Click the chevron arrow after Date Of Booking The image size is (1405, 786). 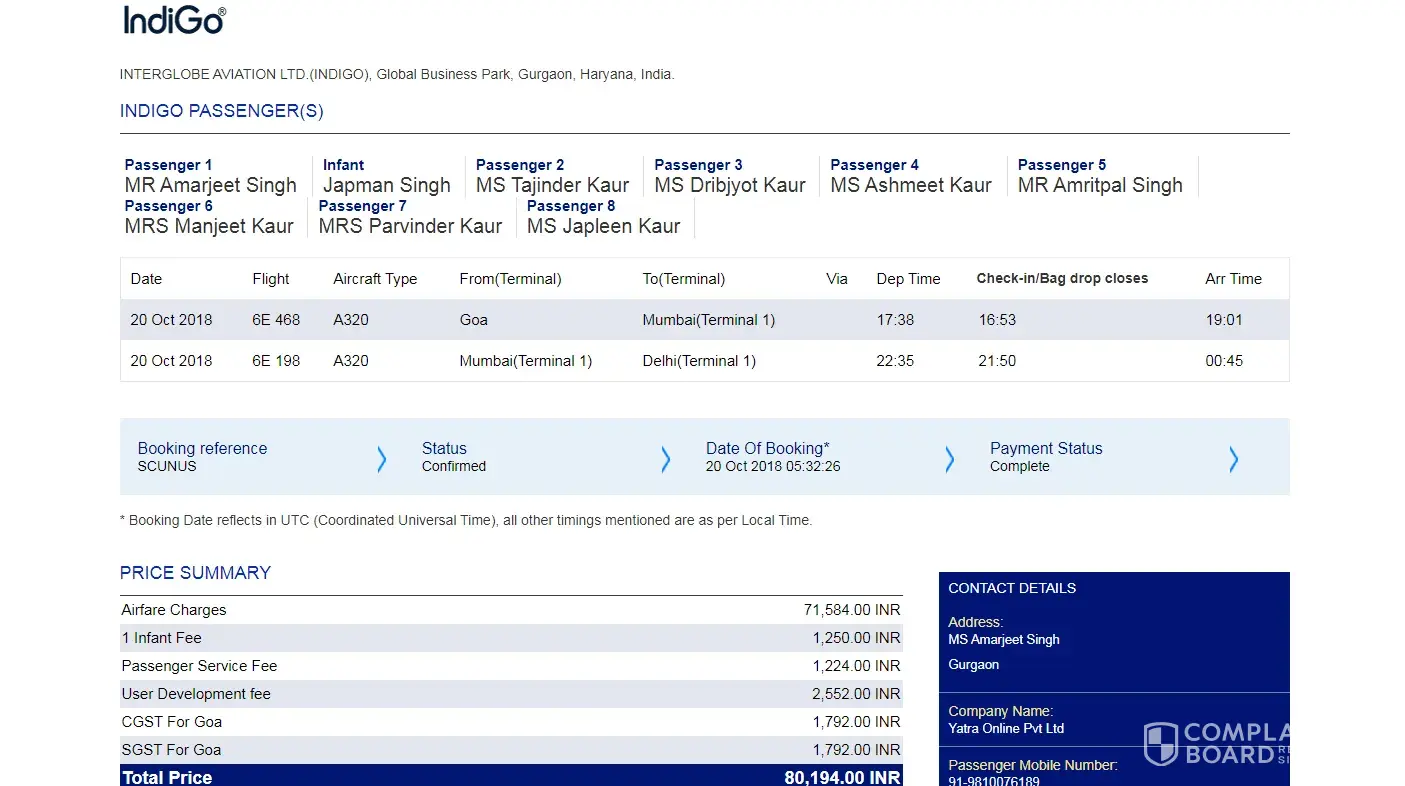[x=949, y=459]
